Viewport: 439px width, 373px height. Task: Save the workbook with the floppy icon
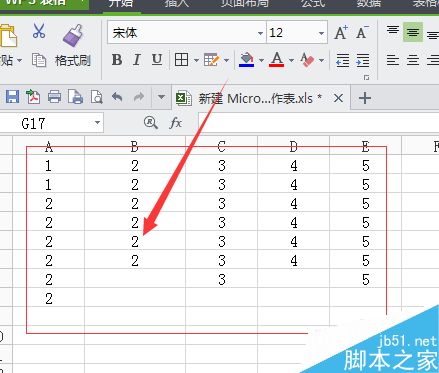(x=12, y=97)
